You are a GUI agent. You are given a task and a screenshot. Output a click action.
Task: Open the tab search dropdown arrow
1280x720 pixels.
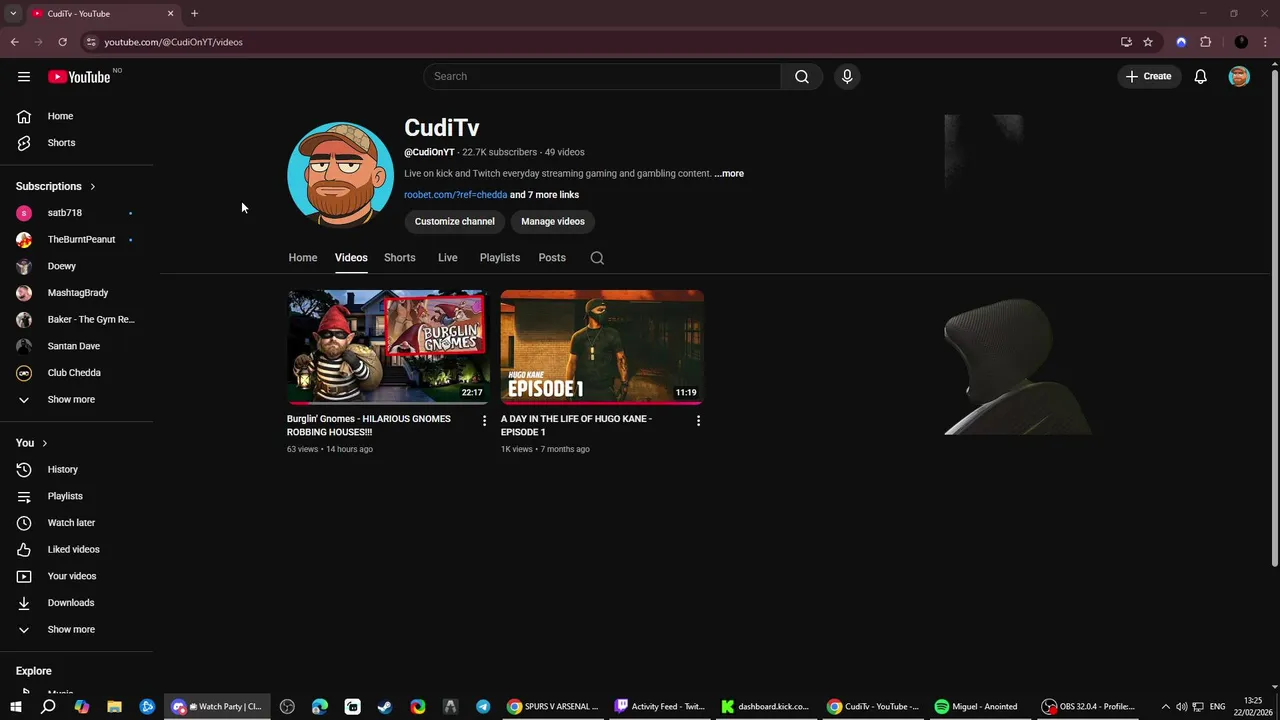tap(13, 13)
